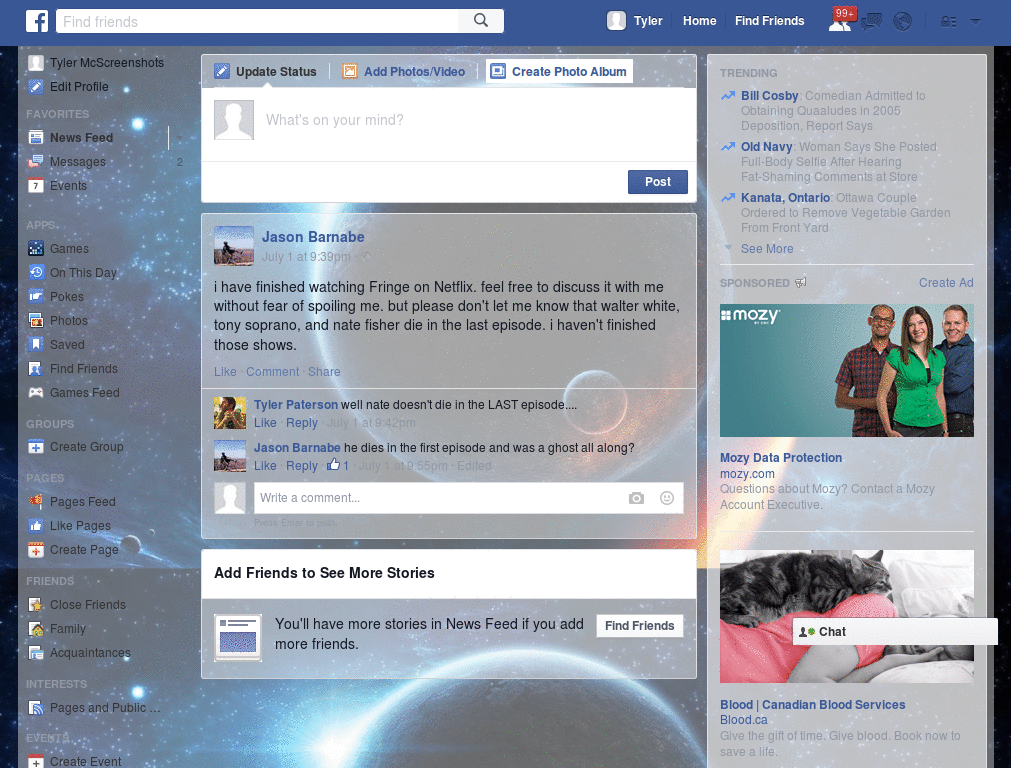Screen dimensions: 1024x768
Task: Open Mozy Data Protection ad link
Action: coord(780,458)
